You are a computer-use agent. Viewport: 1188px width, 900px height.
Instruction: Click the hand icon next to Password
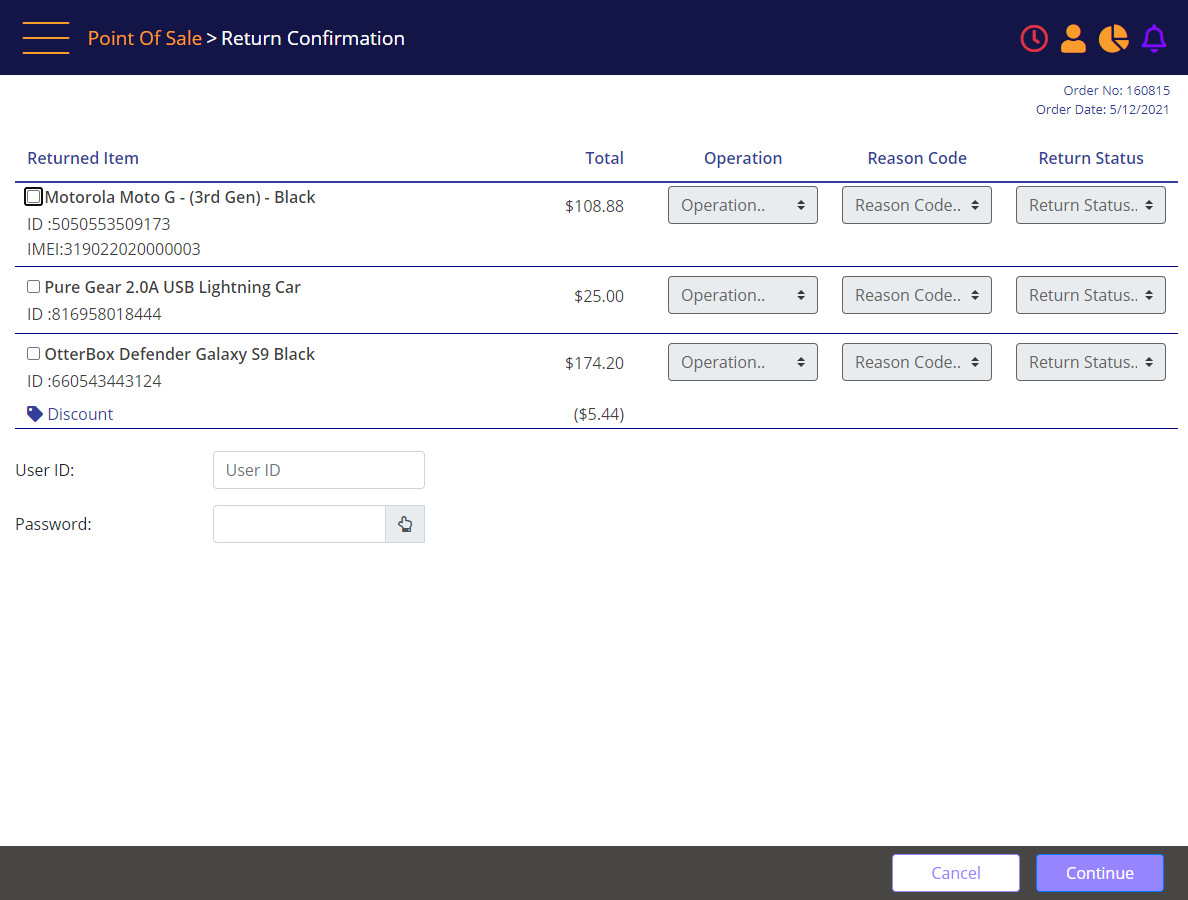(x=405, y=524)
